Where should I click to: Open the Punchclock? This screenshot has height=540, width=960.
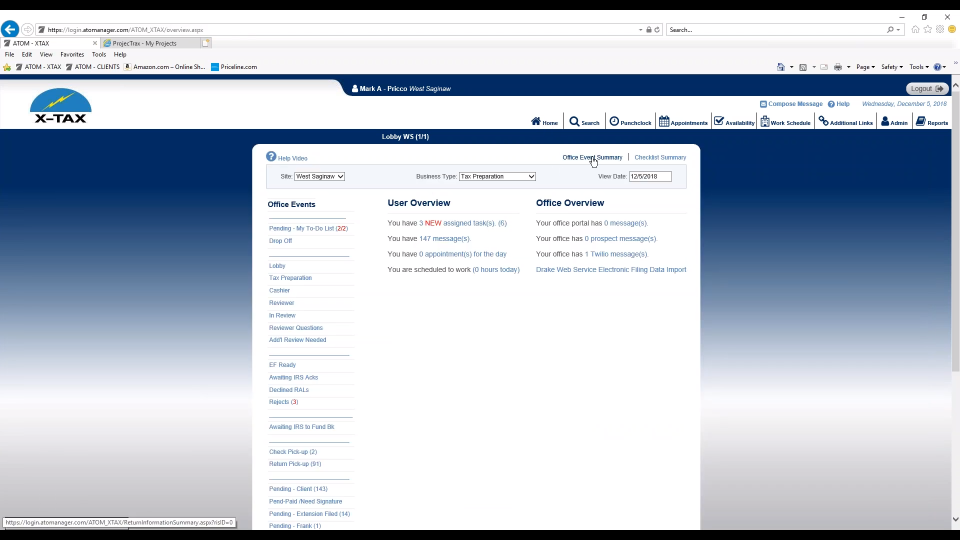(630, 122)
